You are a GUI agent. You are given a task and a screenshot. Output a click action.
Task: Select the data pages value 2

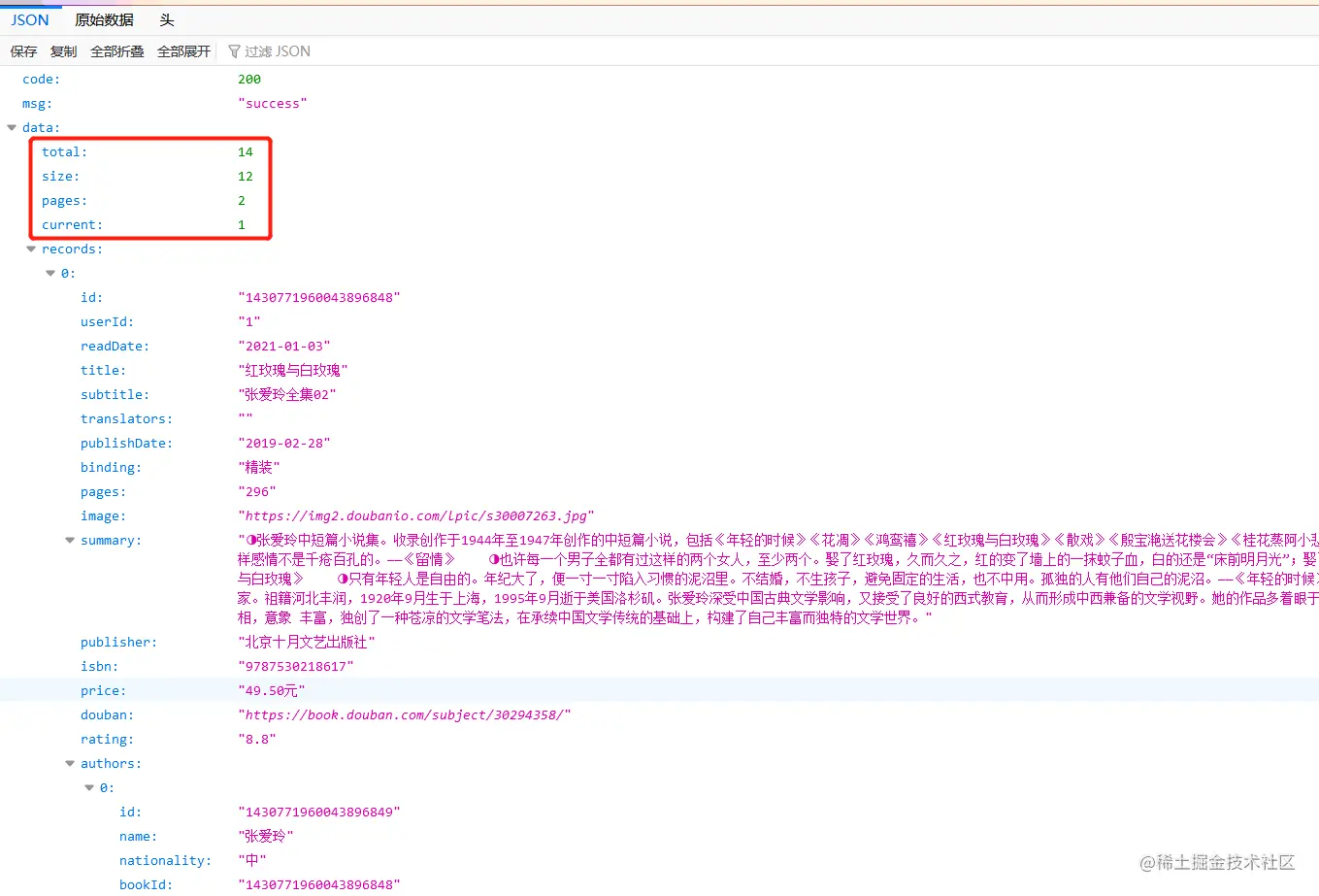[x=242, y=201]
